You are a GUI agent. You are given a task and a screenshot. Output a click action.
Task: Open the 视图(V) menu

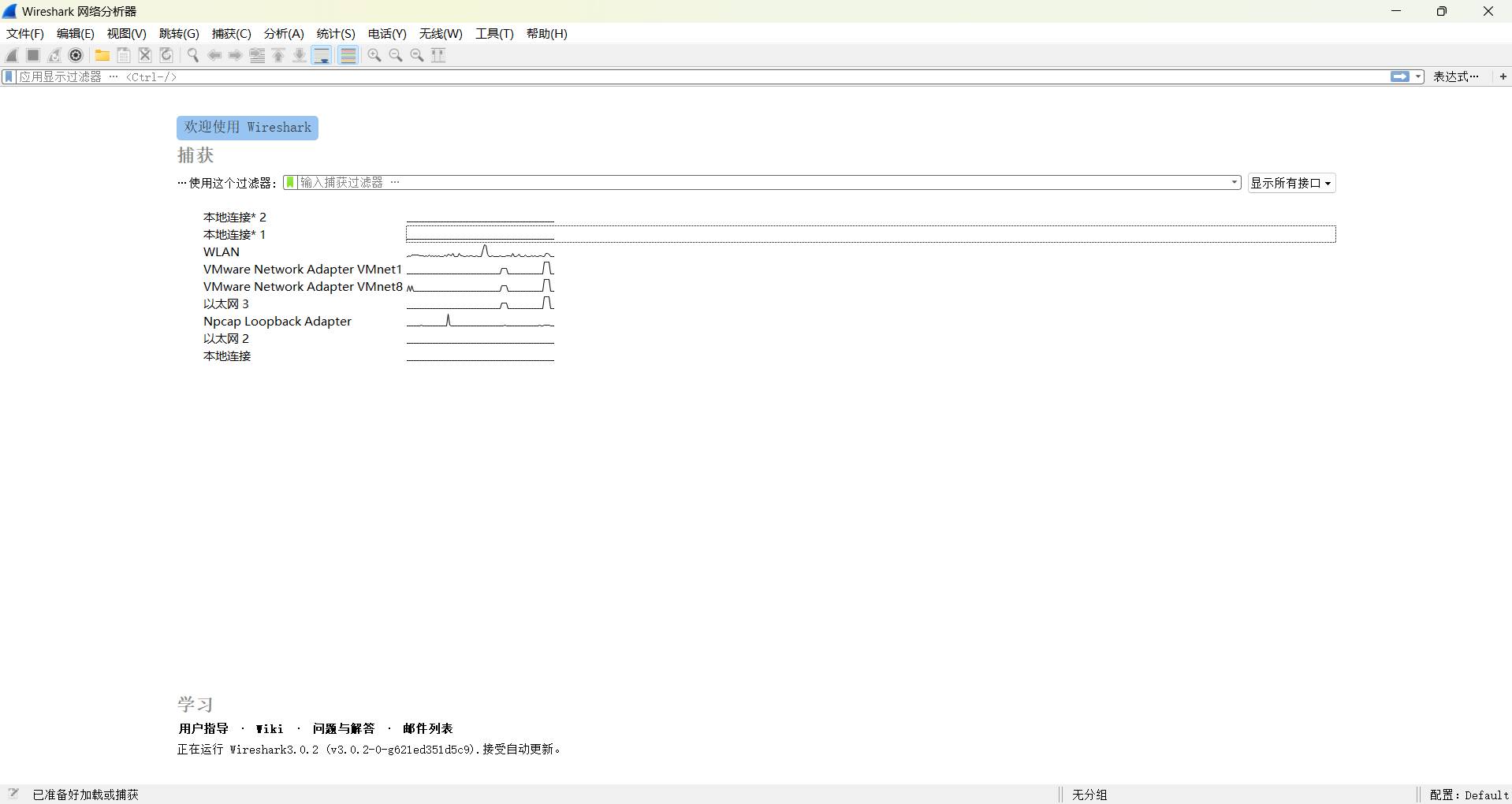pyautogui.click(x=127, y=34)
